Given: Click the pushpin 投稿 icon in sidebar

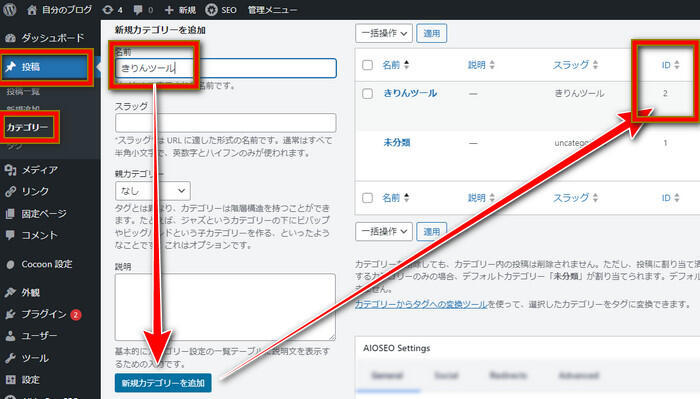Looking at the screenshot, I should click(x=10, y=67).
